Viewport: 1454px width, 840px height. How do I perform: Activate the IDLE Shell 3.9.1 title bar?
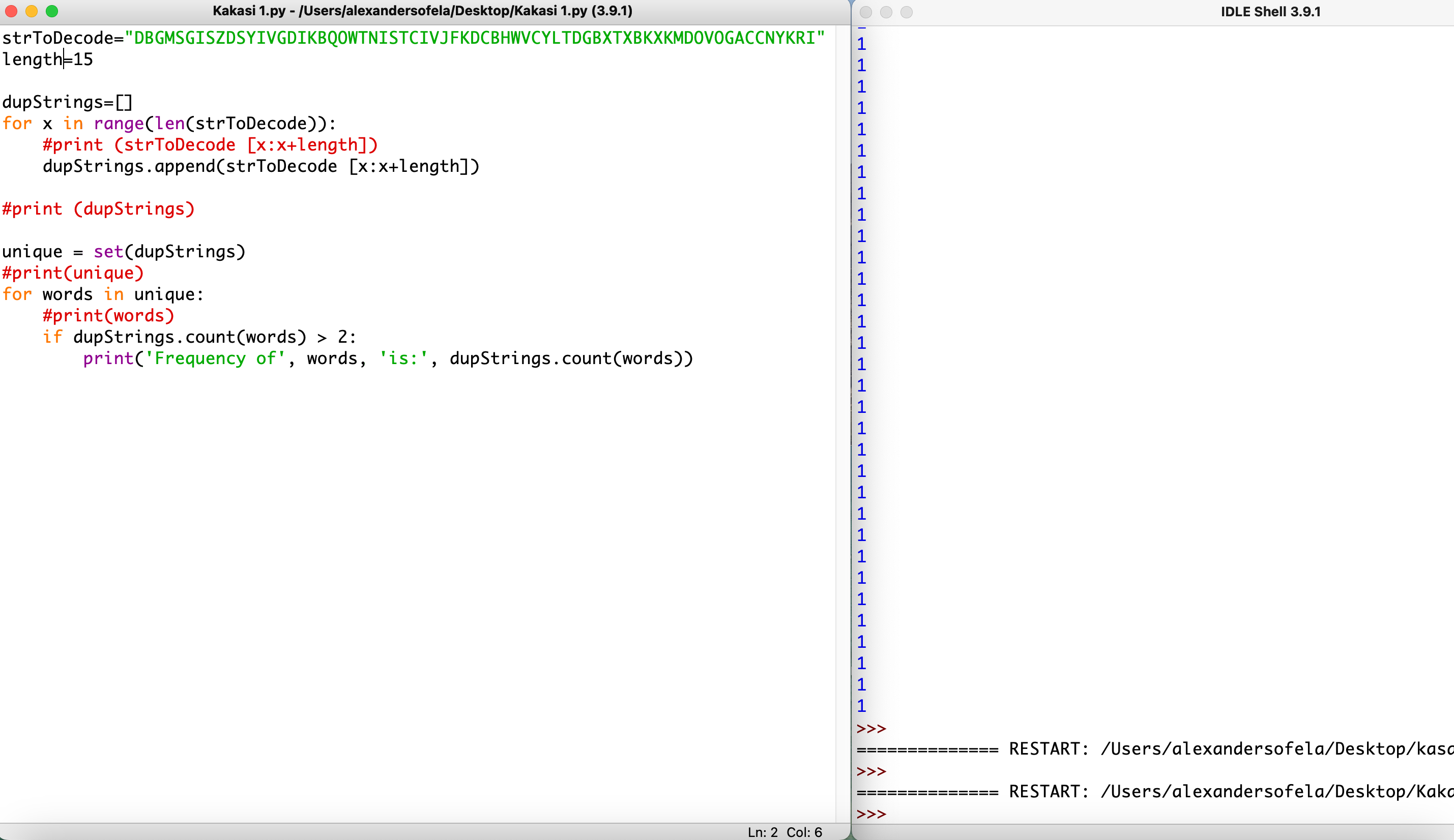1270,12
